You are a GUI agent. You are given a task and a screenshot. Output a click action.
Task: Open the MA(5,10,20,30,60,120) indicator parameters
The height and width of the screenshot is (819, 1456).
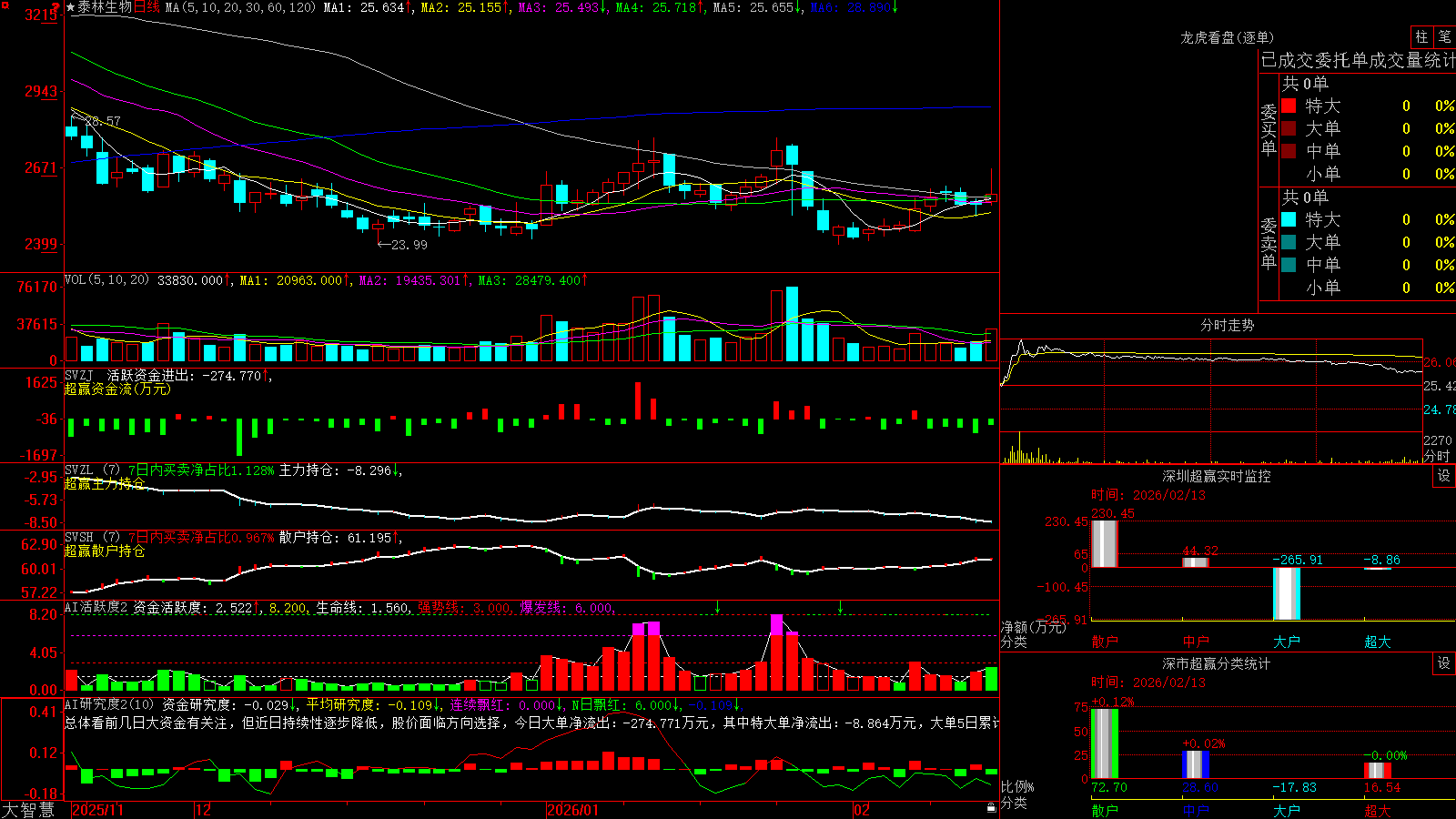pos(239,7)
